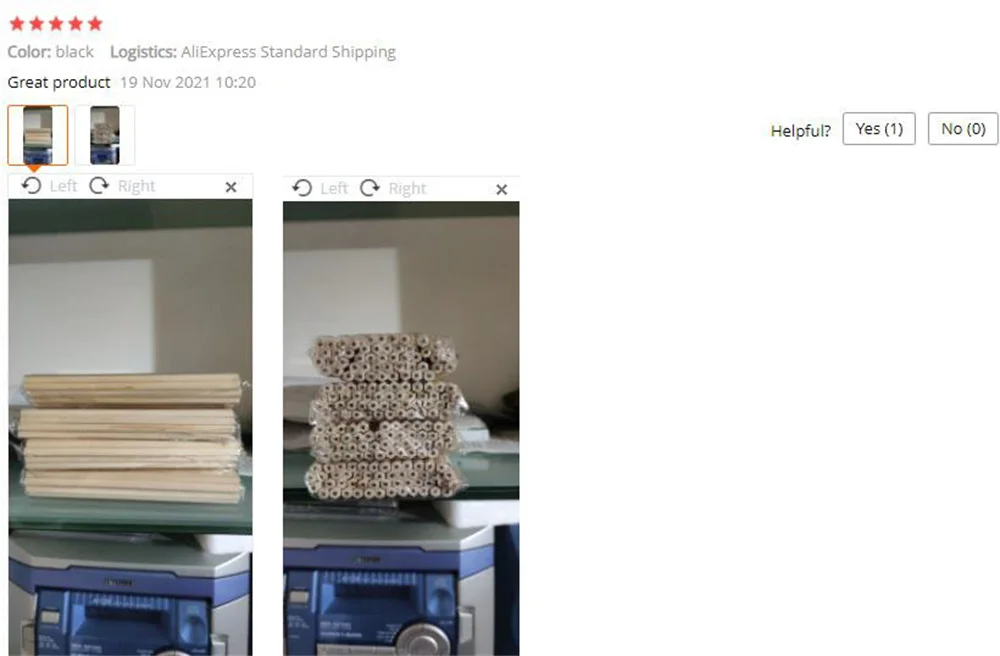Viewport: 1000px width, 656px height.
Task: Click the five-star rating icons
Action: 56,24
